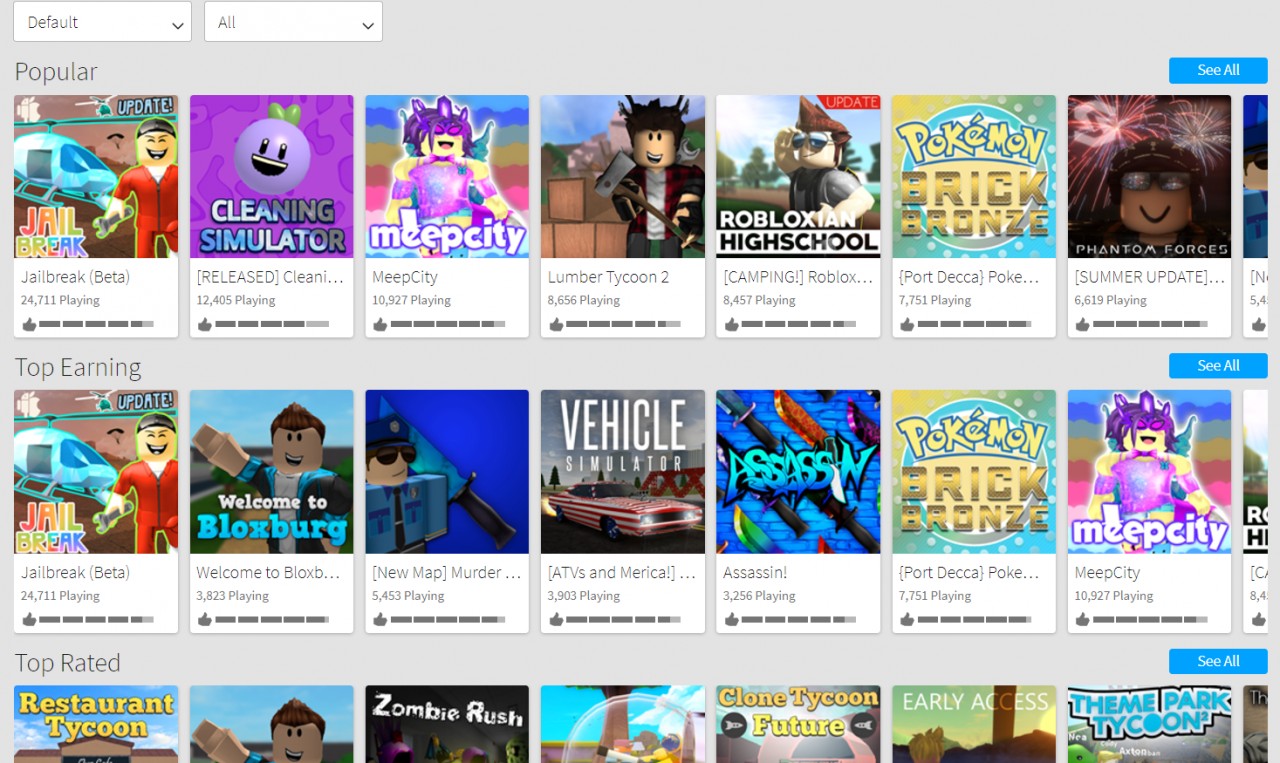Click thumbs-up icon on Popular Pokemon Brick Bronze card

point(906,324)
